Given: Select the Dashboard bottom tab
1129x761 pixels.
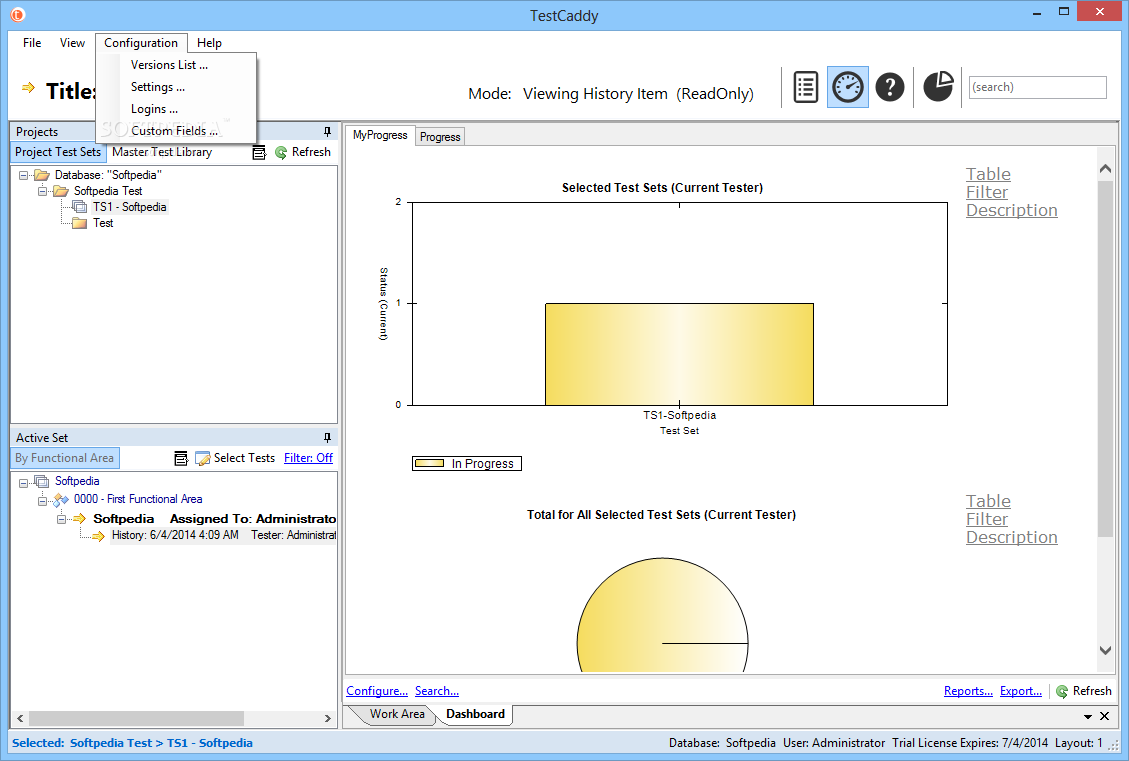Looking at the screenshot, I should point(475,714).
